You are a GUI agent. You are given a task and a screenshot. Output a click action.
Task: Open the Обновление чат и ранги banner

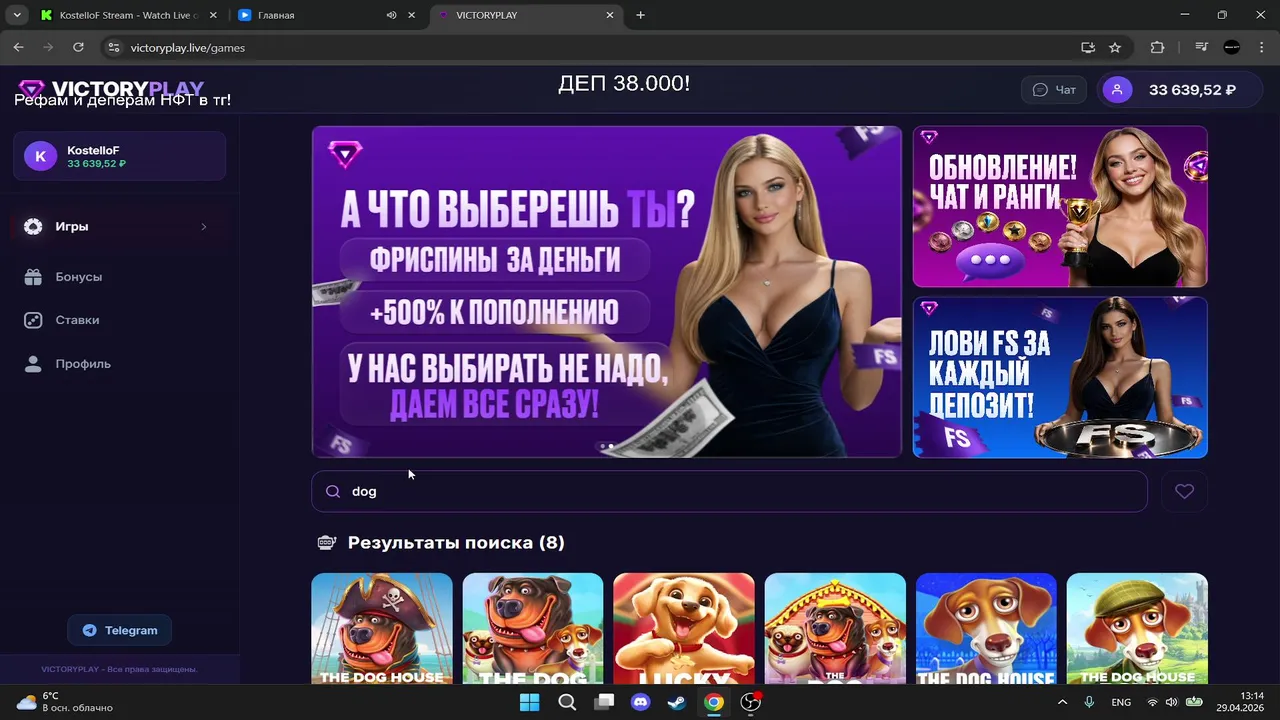[1060, 206]
